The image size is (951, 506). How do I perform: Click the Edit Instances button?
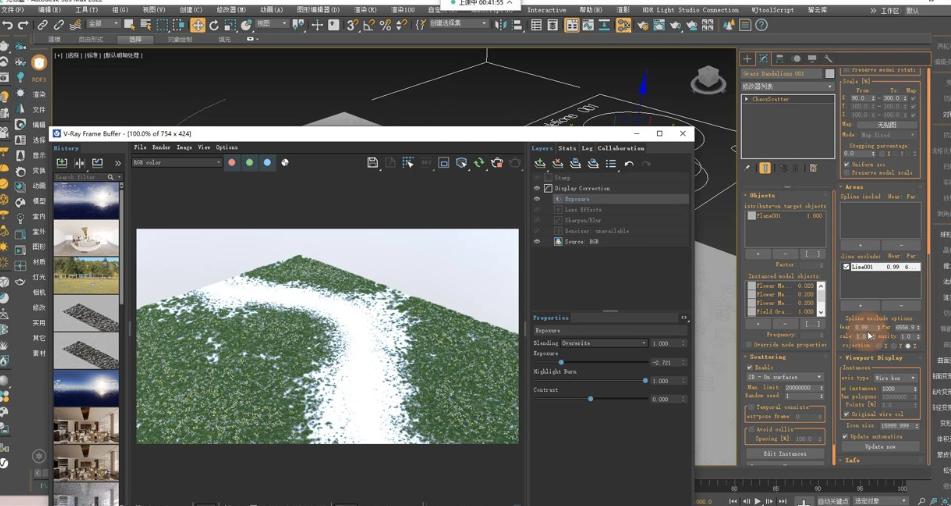pos(785,454)
